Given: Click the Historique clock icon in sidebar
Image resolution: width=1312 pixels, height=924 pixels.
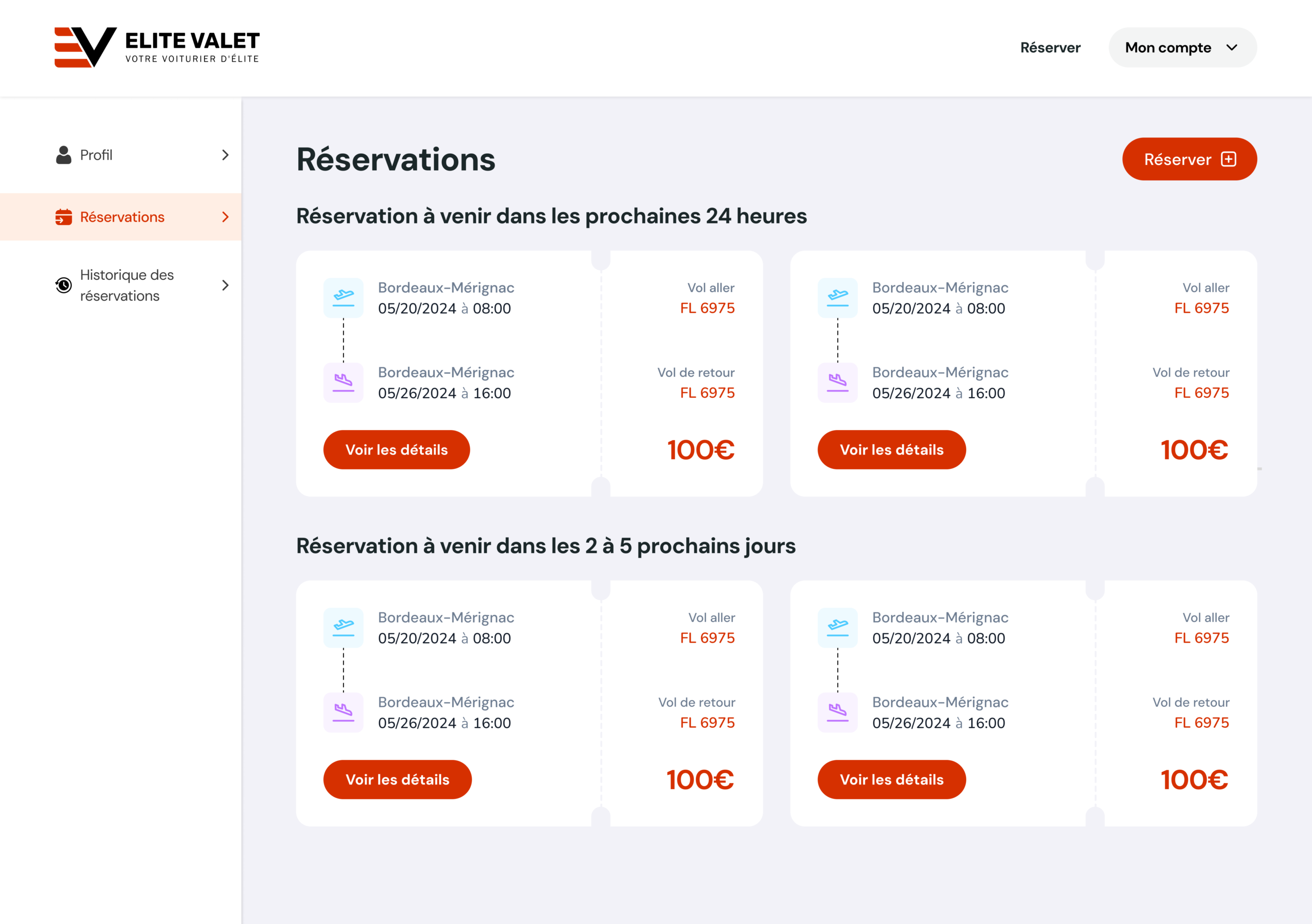Looking at the screenshot, I should (64, 284).
